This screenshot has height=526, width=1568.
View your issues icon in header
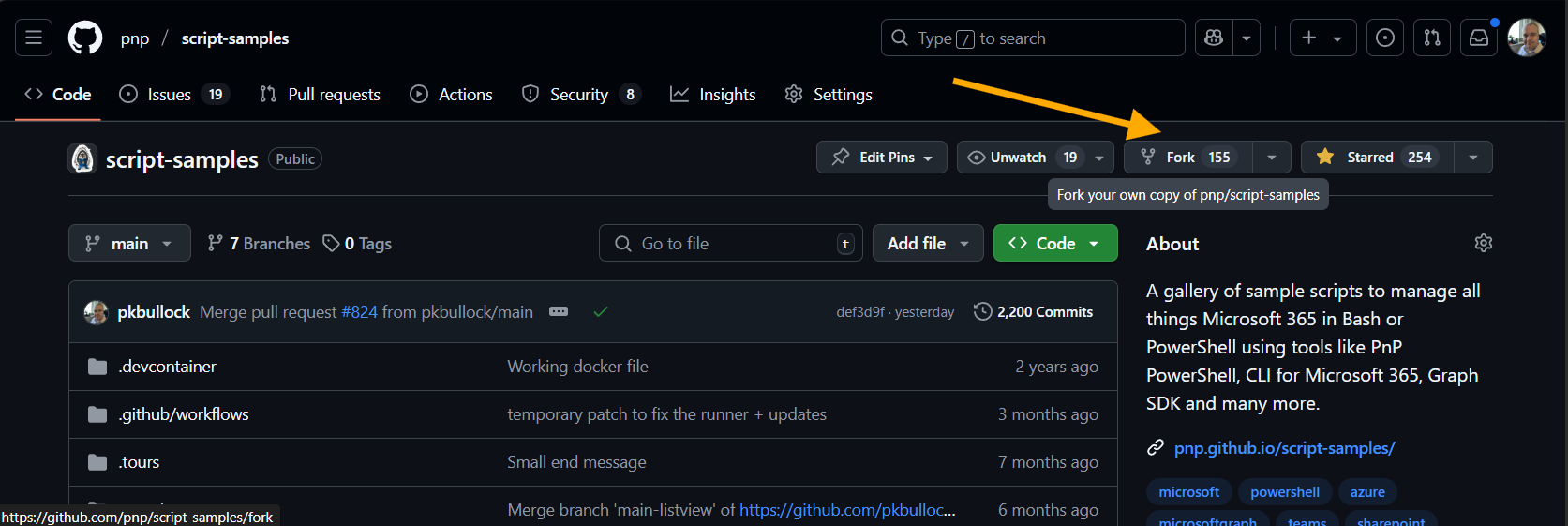(1385, 38)
